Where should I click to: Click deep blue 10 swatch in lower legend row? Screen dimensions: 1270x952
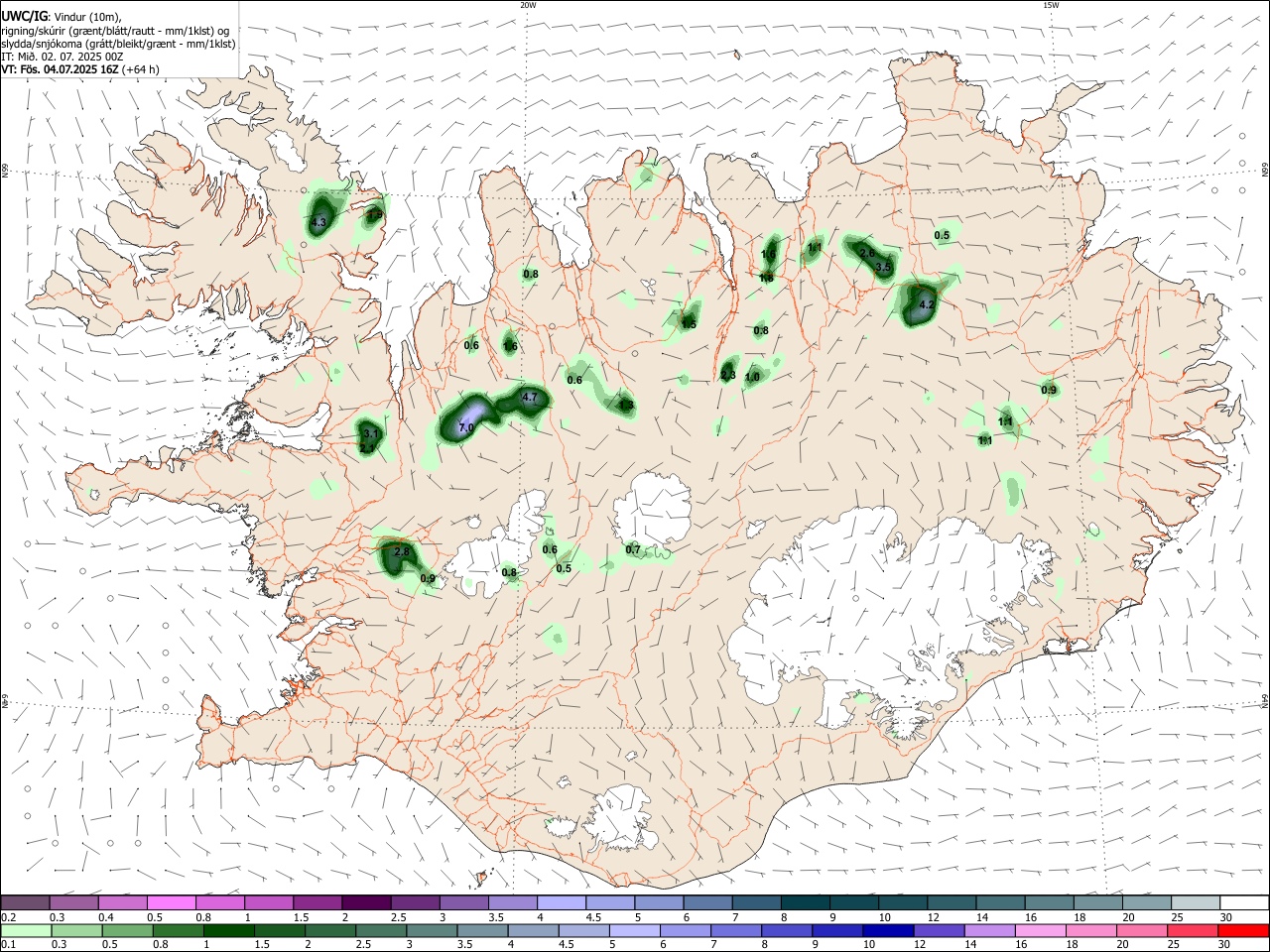click(x=889, y=931)
